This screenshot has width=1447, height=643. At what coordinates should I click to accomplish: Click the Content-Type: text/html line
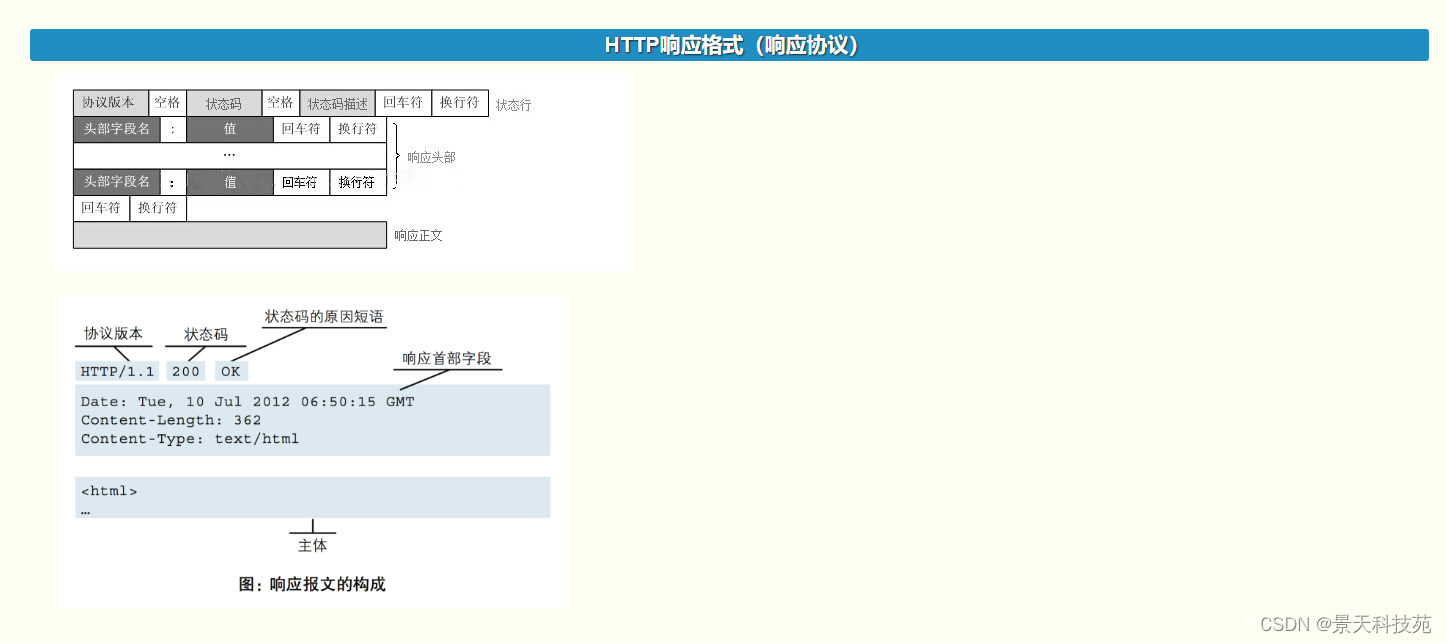pos(190,439)
